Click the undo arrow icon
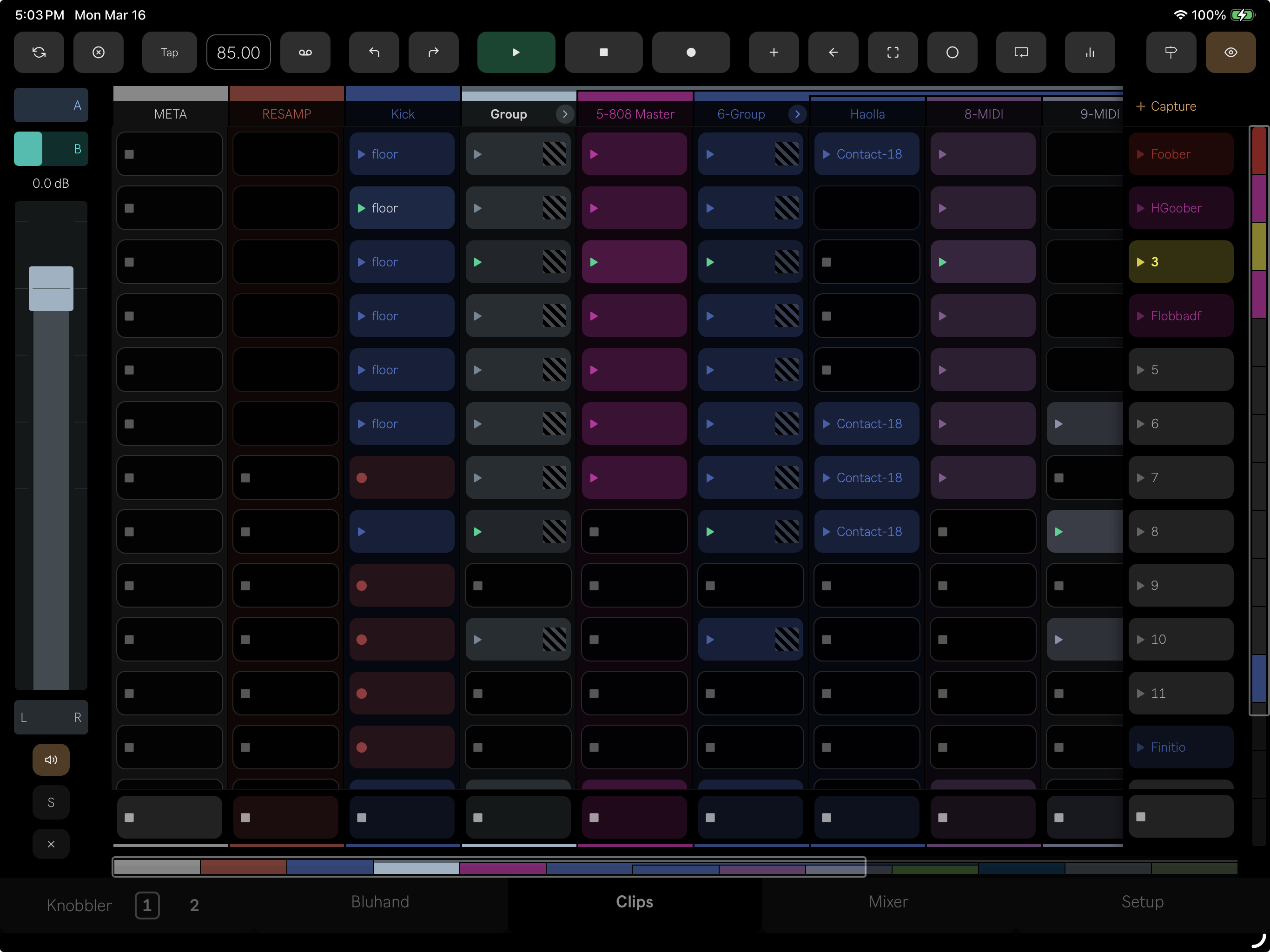This screenshot has height=952, width=1270. [374, 52]
